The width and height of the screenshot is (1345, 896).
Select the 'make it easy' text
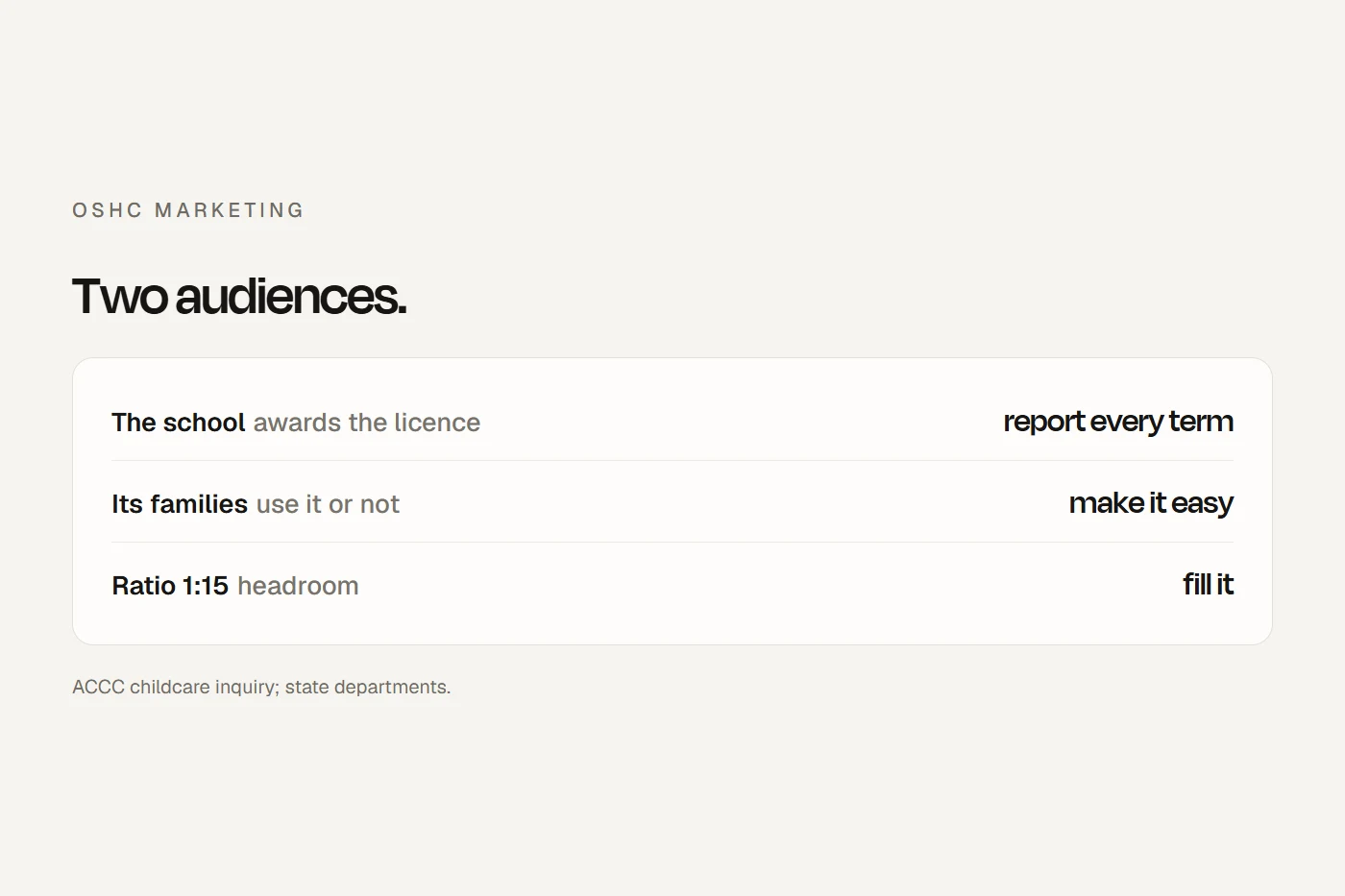point(1151,503)
